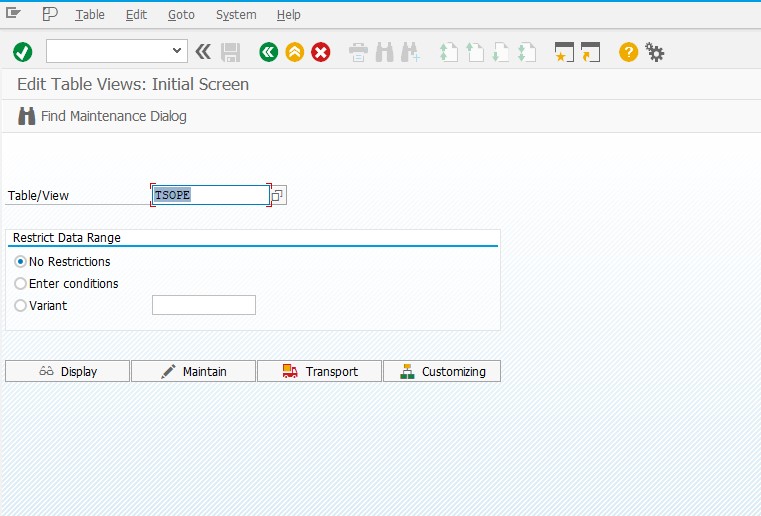Click the Save diskette icon
The height and width of the screenshot is (516, 761).
tap(231, 52)
